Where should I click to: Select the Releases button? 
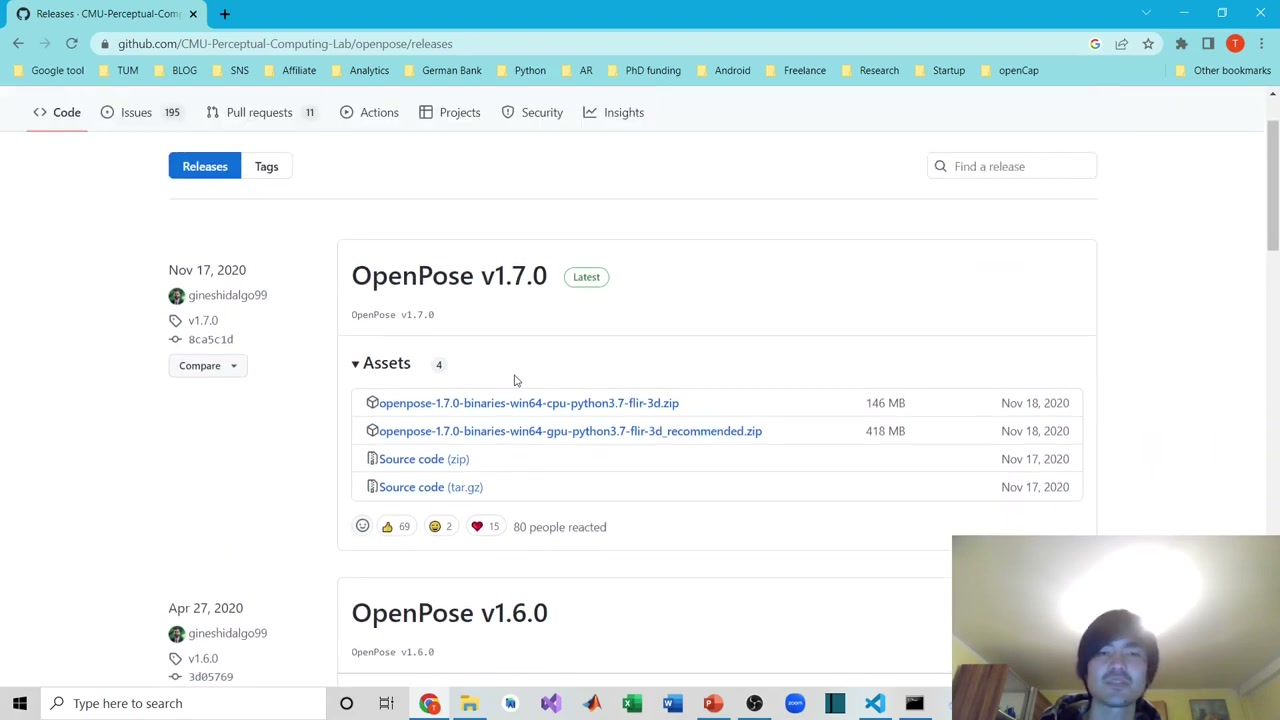click(205, 166)
